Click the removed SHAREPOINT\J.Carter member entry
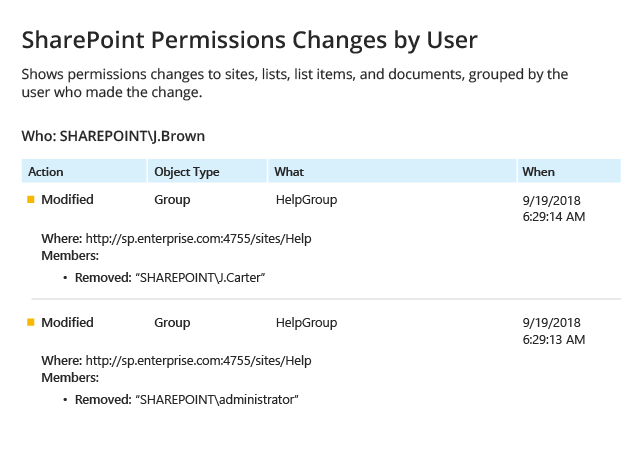 tap(170, 278)
